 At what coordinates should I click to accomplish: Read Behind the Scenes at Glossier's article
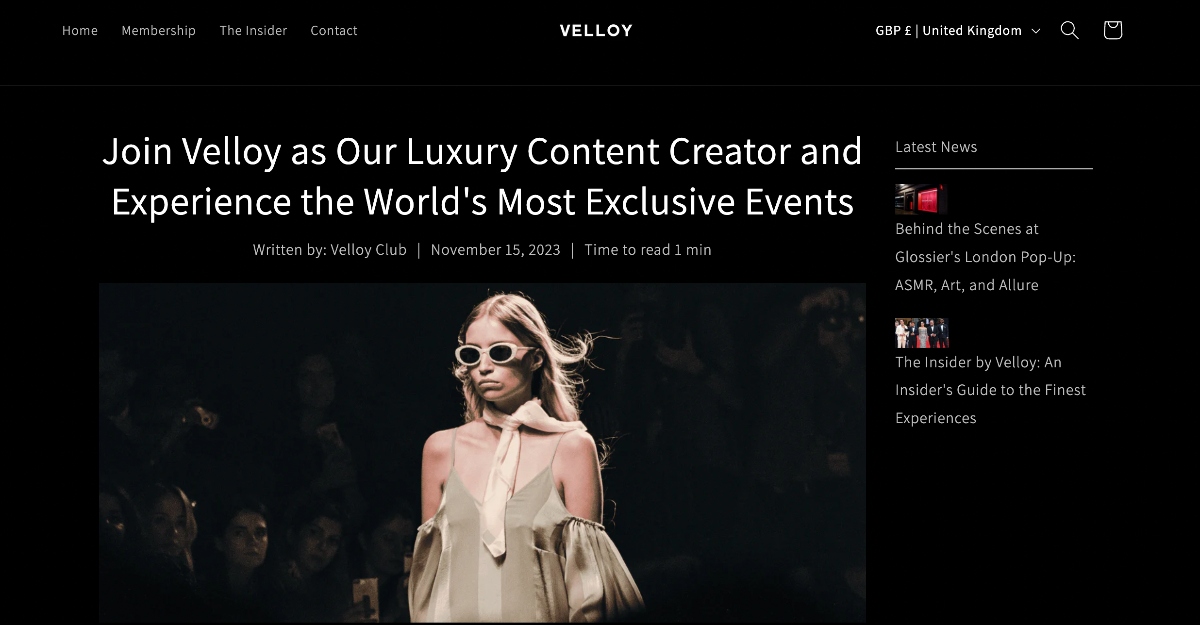[985, 257]
